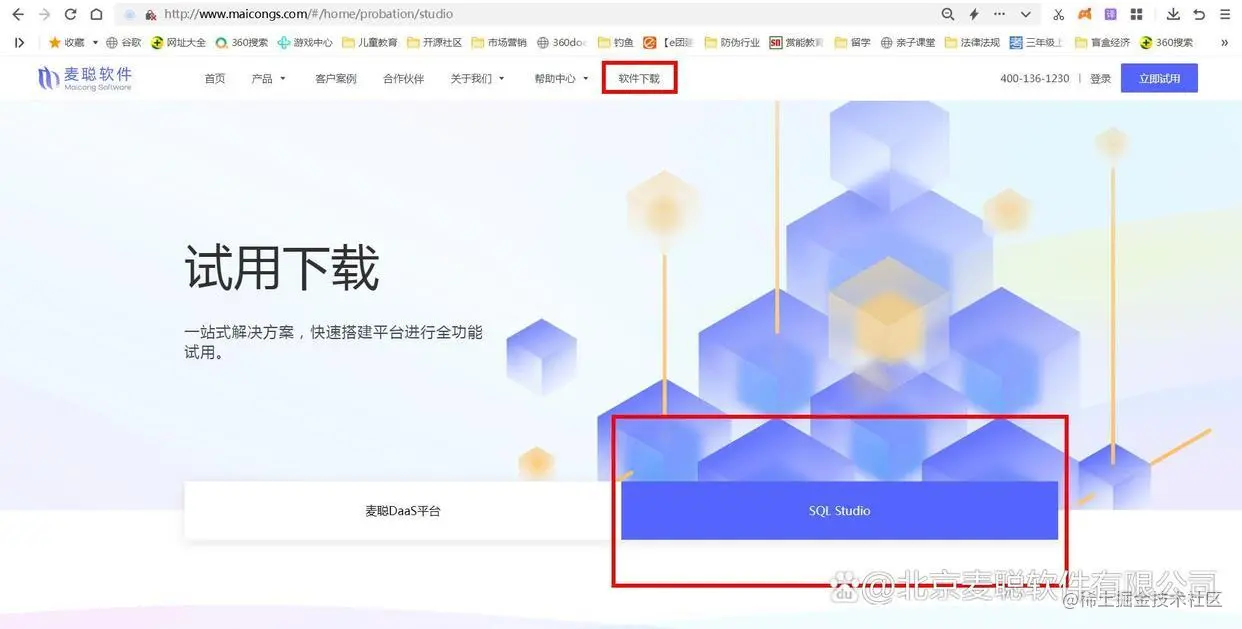Click the insecure site lock icon
Image resolution: width=1242 pixels, height=629 pixels.
click(150, 15)
